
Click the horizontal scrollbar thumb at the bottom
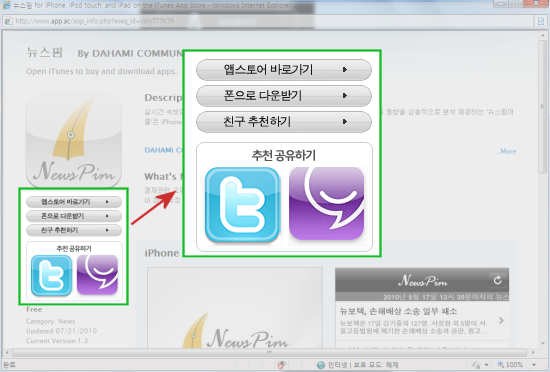tap(269, 352)
